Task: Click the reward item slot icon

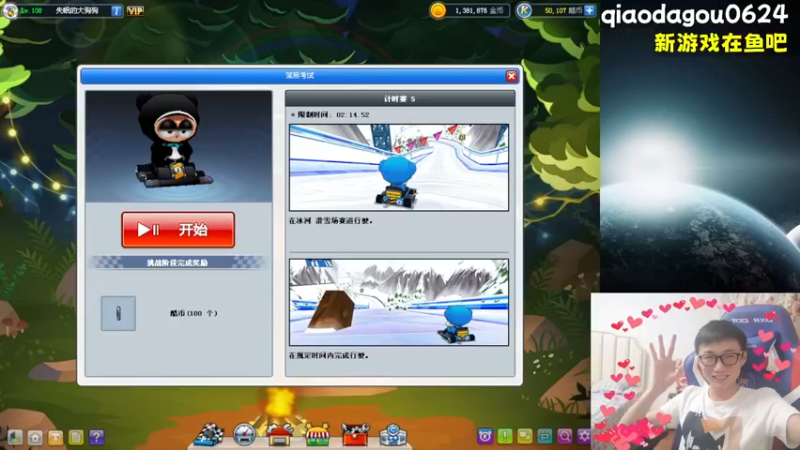Action: (118, 313)
